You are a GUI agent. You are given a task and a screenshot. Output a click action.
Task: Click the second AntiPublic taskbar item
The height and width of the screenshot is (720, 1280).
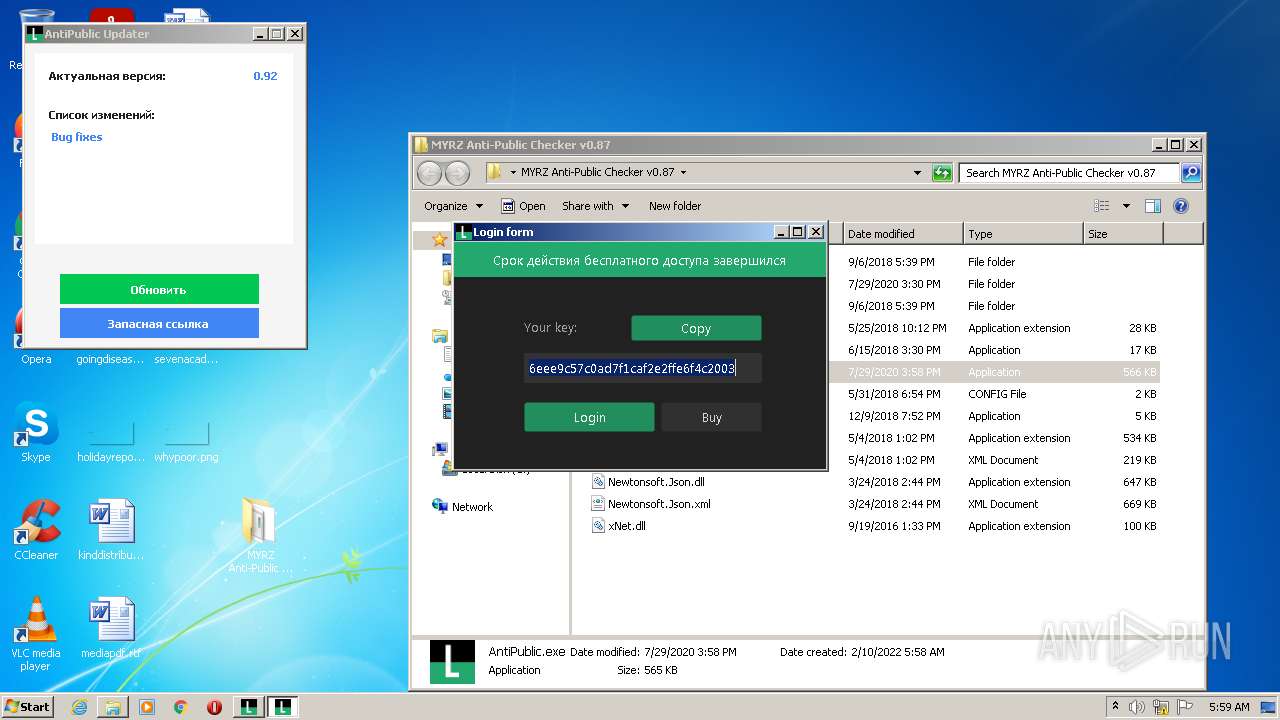coord(283,707)
